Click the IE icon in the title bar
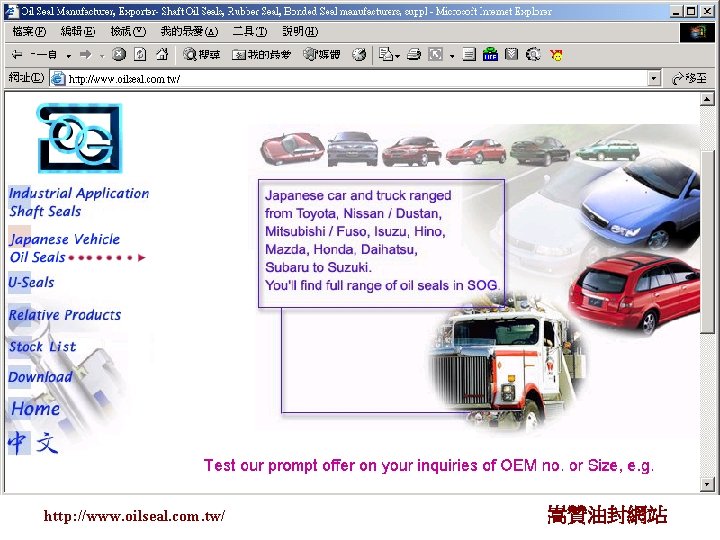 click(11, 11)
